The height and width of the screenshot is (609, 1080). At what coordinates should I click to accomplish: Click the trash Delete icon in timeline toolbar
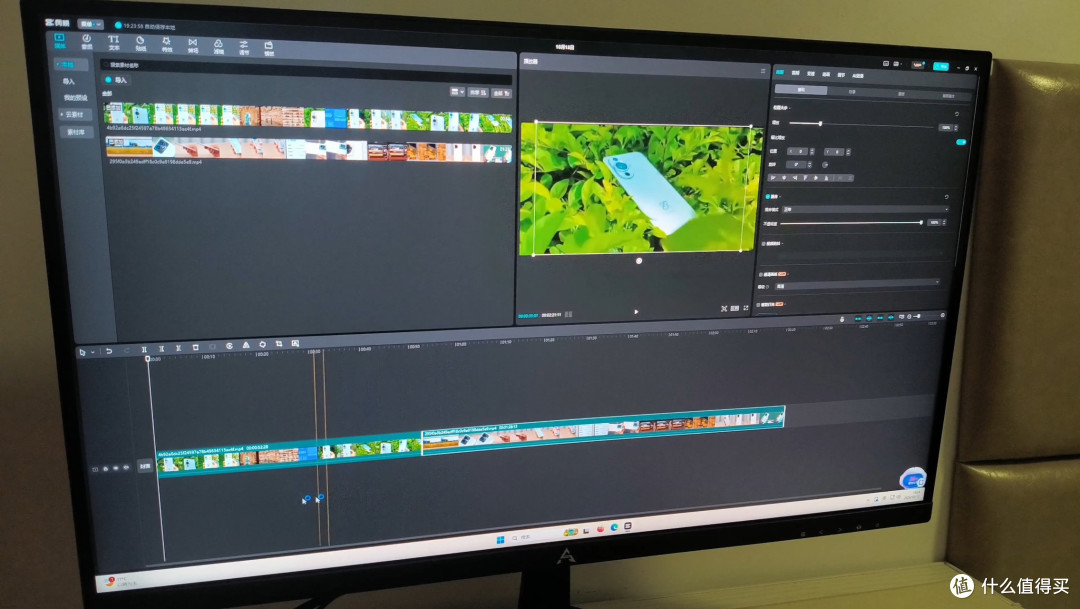point(196,348)
